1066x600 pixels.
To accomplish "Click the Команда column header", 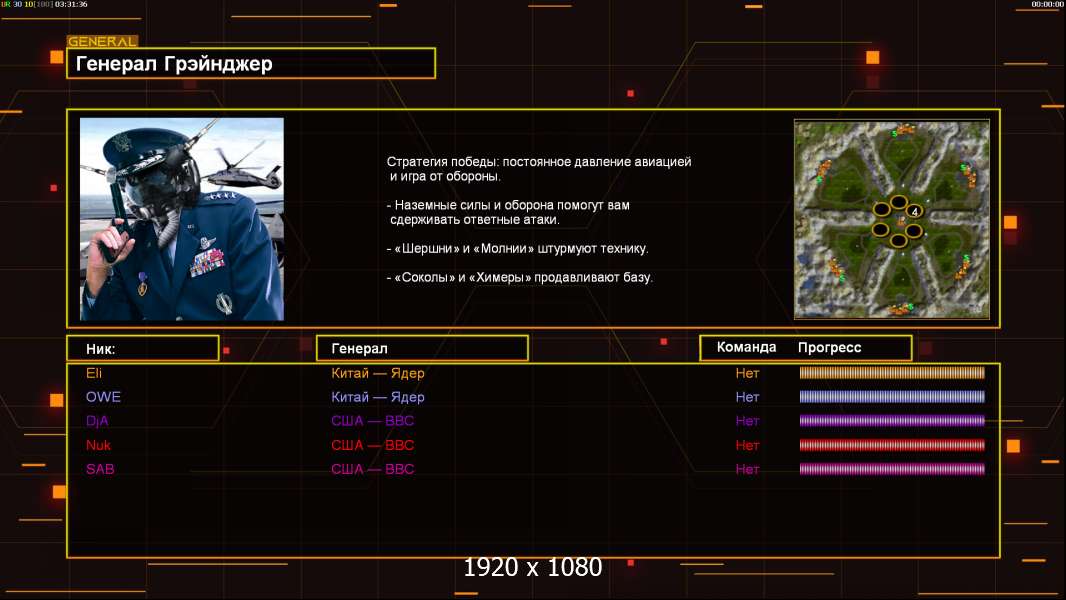I will pyautogui.click(x=746, y=347).
